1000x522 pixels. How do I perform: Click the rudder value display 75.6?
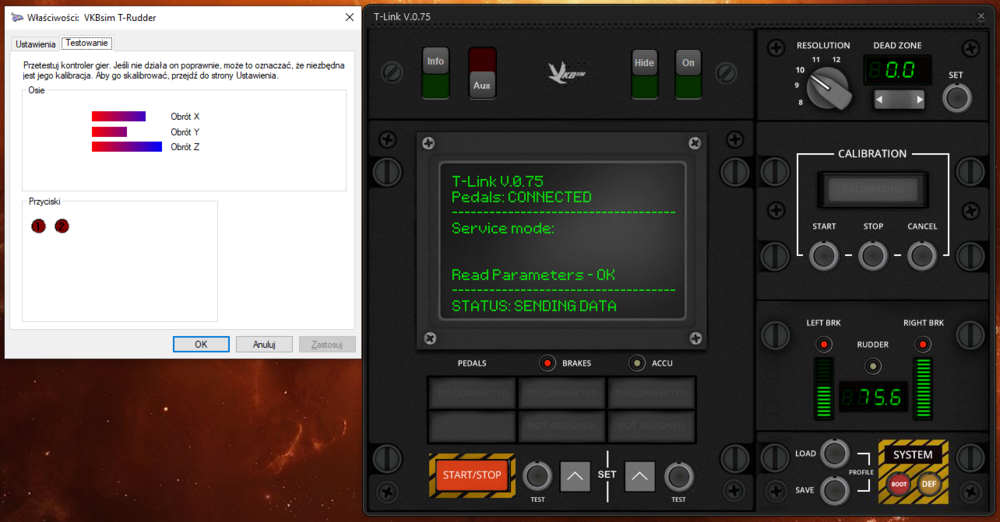[x=872, y=398]
